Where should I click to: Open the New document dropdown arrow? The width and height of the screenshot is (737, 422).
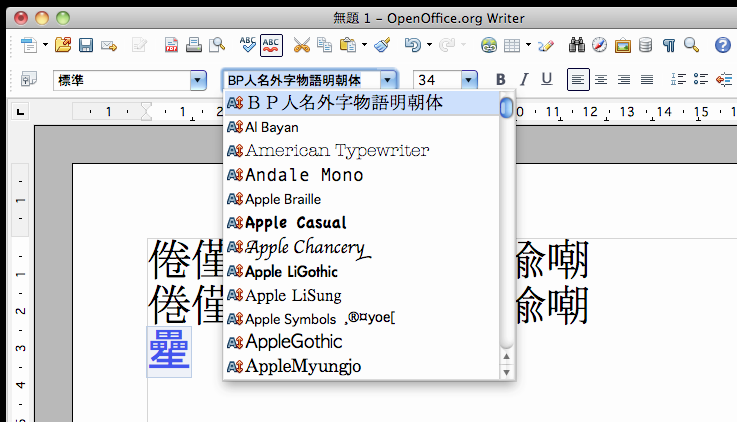[x=46, y=45]
